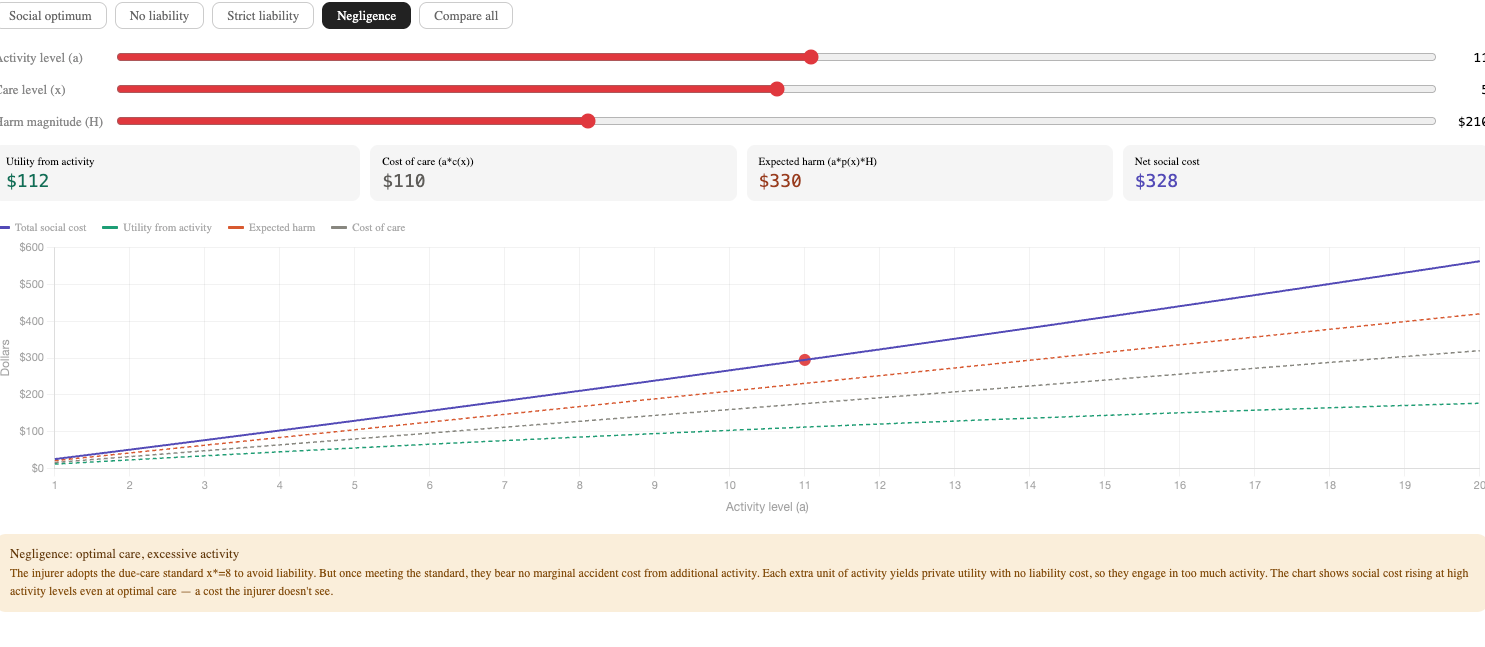Click the $600 y-axis gridline label

[31, 247]
